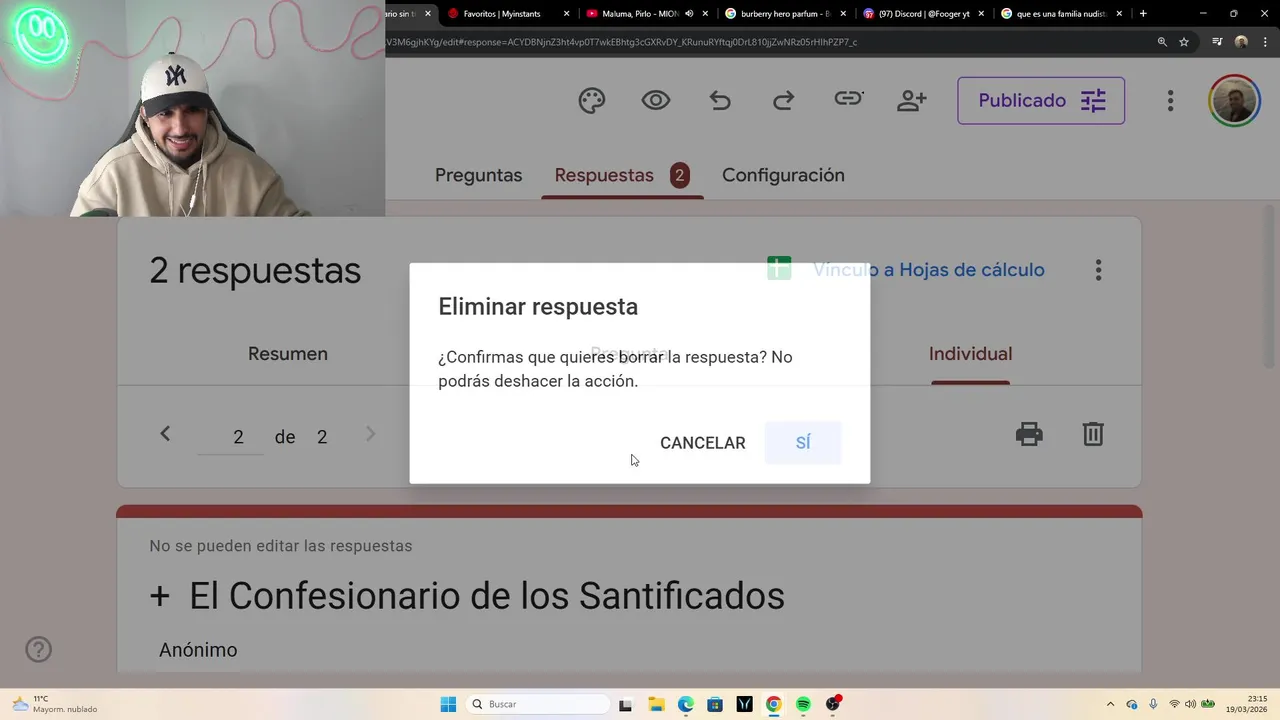The image size is (1280, 720).
Task: Close the Favoritos | Myinstants tab
Action: 567,14
